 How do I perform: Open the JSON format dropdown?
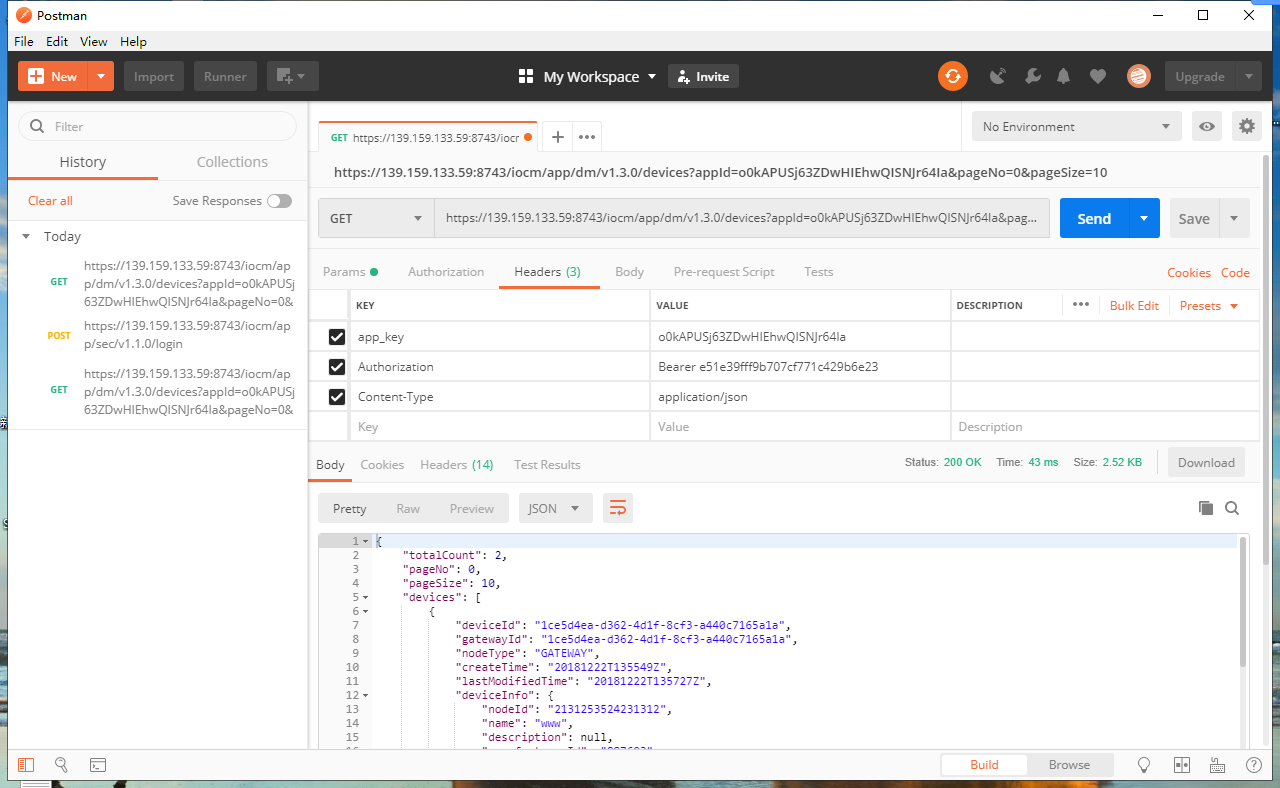pyautogui.click(x=554, y=508)
